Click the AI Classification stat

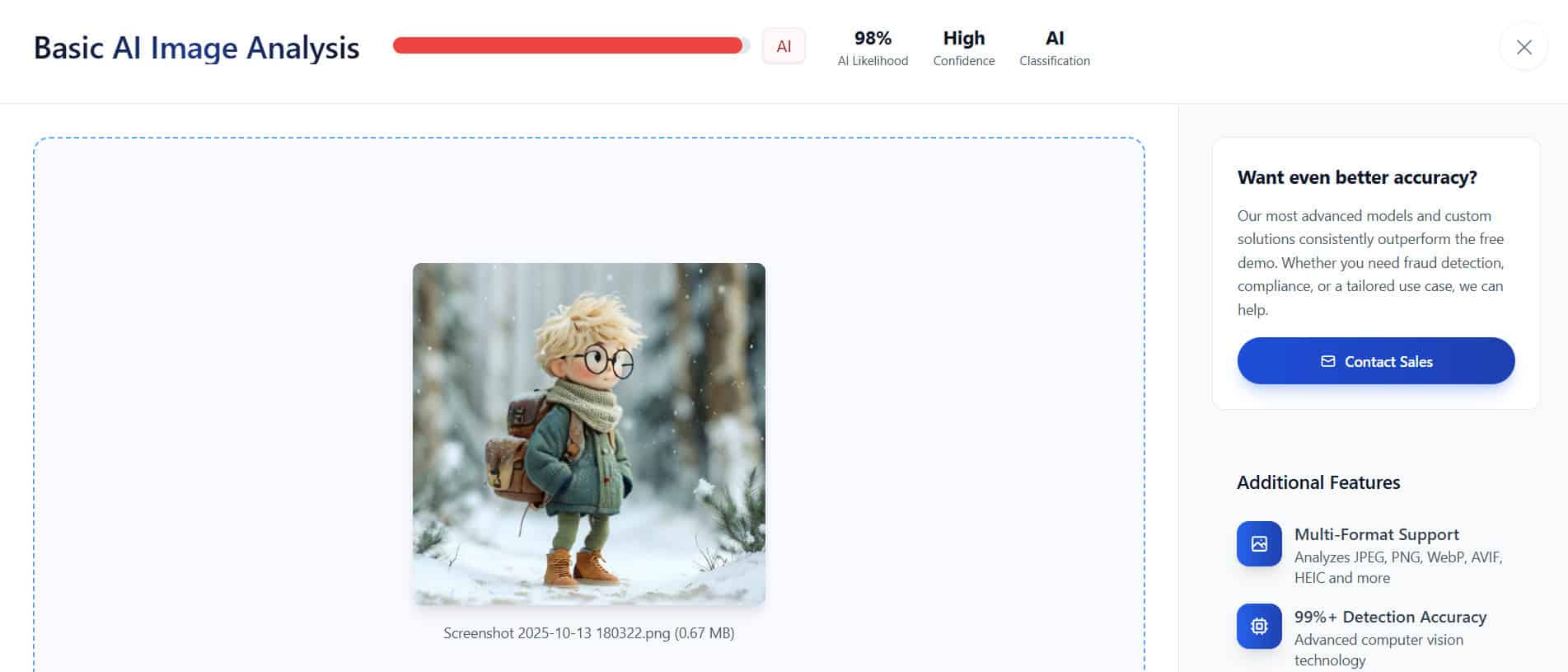click(1054, 48)
